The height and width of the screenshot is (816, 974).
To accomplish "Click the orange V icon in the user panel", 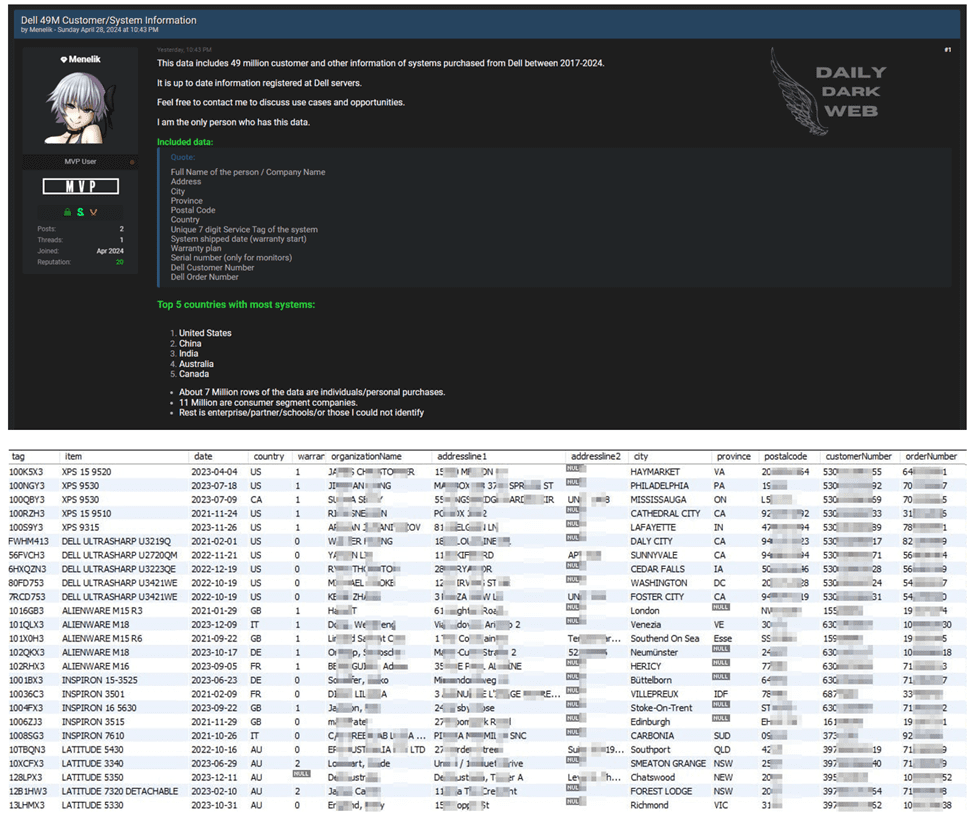I will (93, 212).
